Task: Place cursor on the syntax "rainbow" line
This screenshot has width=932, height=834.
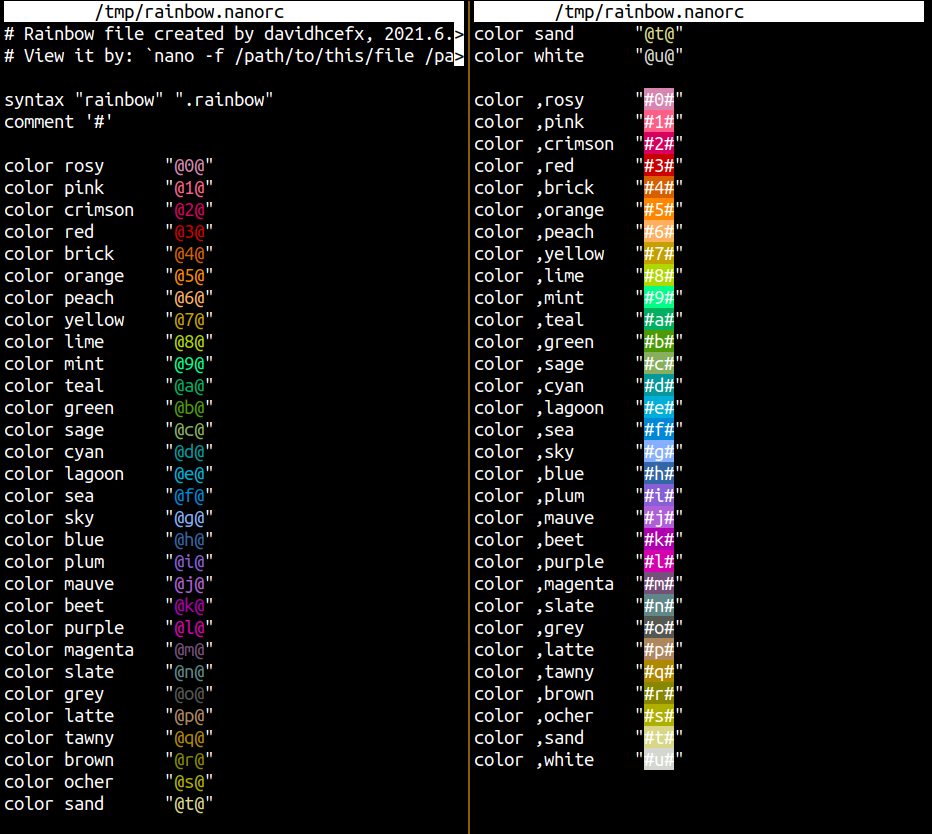Action: point(139,100)
